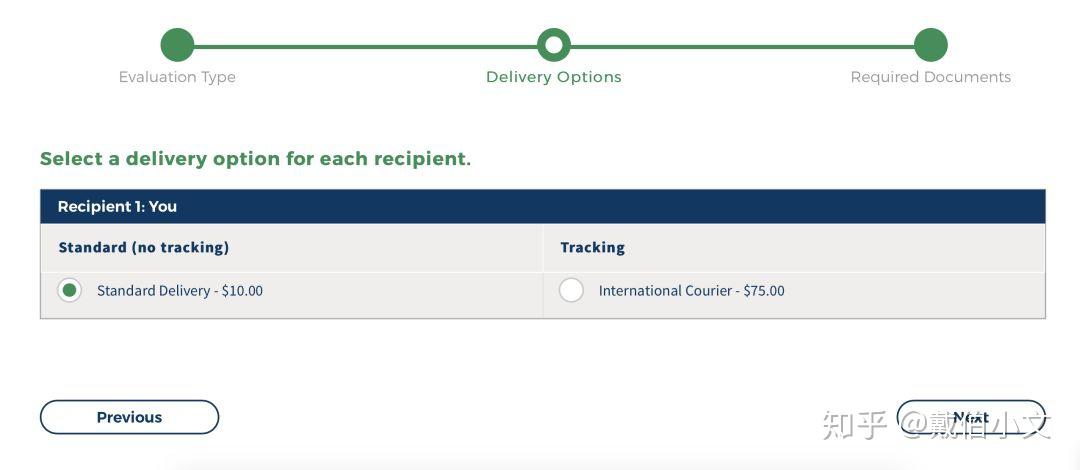Click progress line between Evaluation Type and Delivery Options
This screenshot has width=1080, height=470.
365,45
